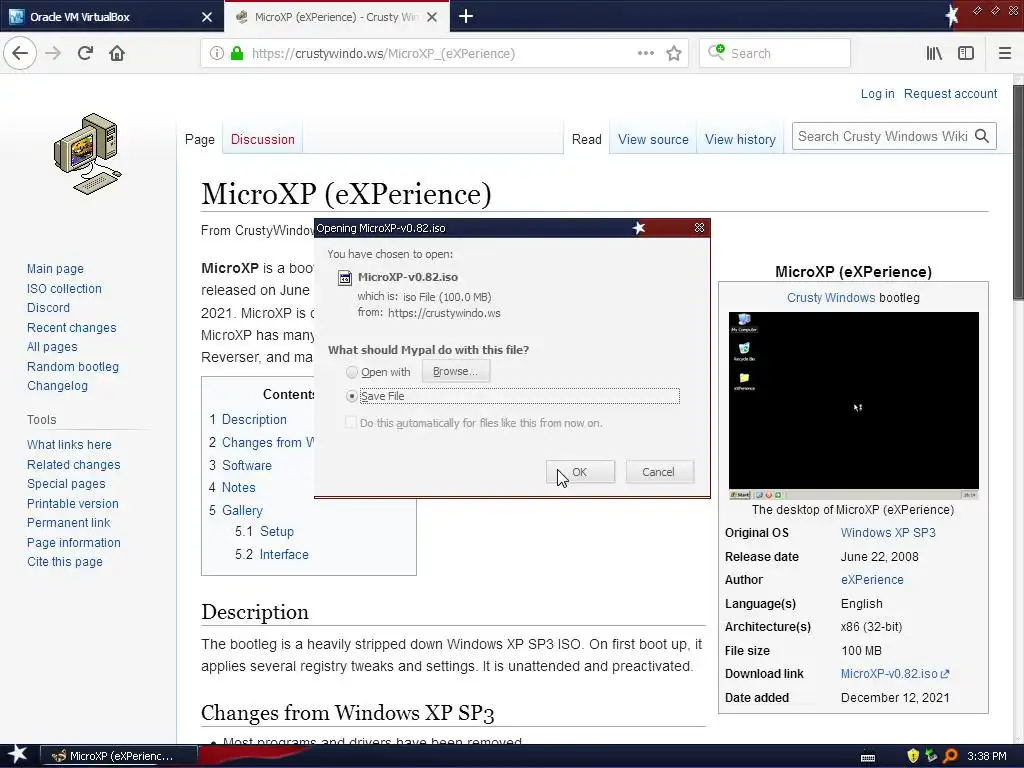Open the site information icon in the address bar

click(x=216, y=54)
